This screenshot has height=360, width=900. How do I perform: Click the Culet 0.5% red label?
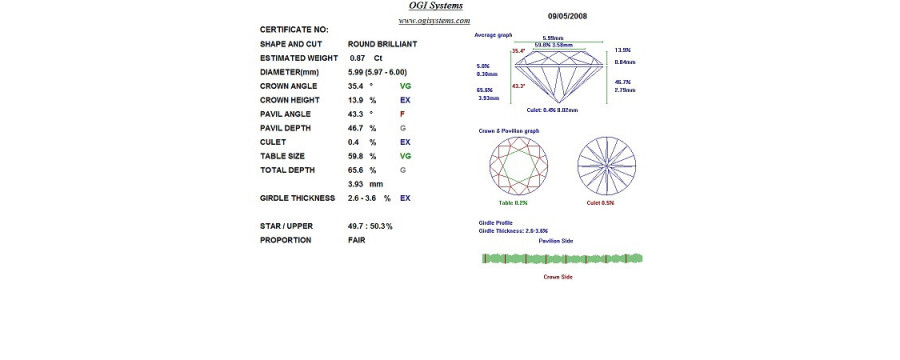pyautogui.click(x=600, y=203)
